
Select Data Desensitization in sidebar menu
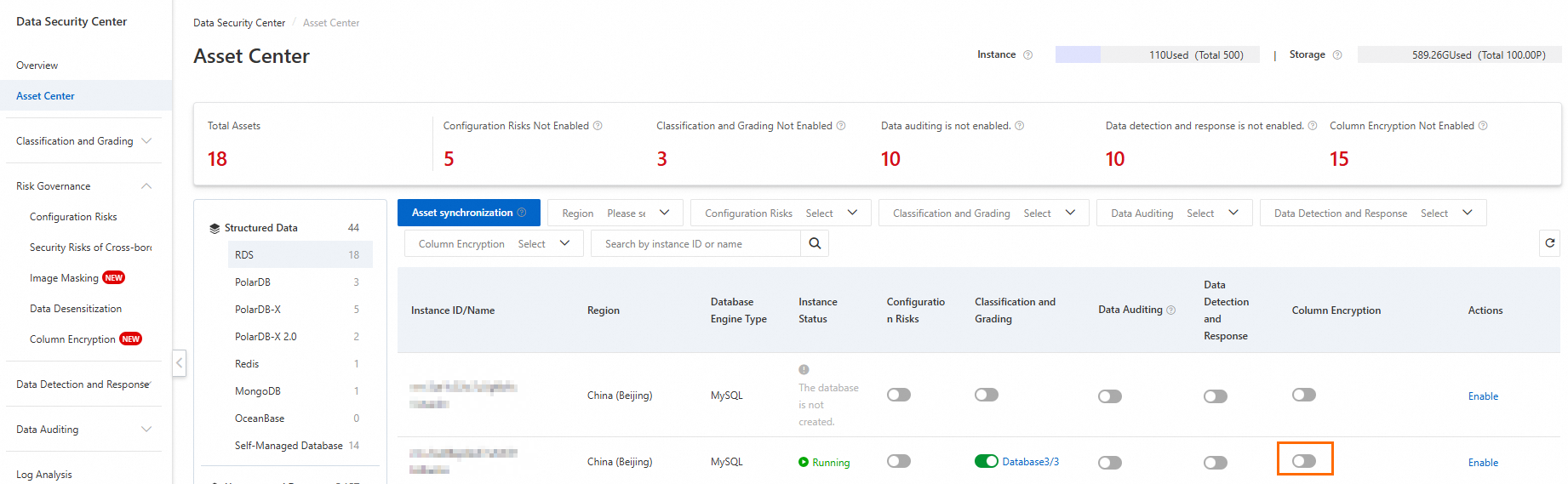[x=76, y=309]
